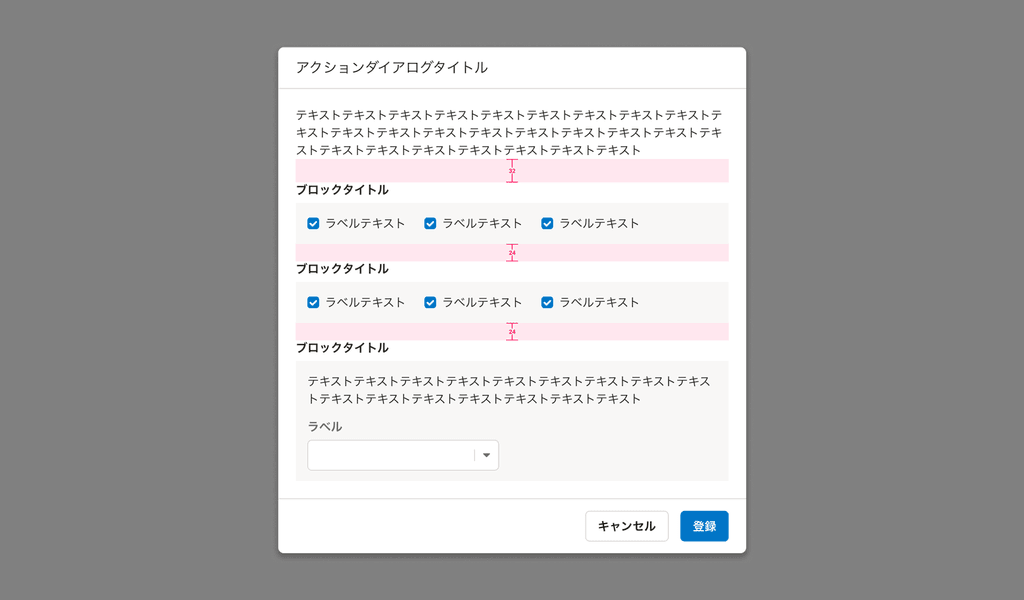Toggle the middle checkbox in the first ブロックタイトル block
The height and width of the screenshot is (600, 1024).
pyautogui.click(x=430, y=223)
